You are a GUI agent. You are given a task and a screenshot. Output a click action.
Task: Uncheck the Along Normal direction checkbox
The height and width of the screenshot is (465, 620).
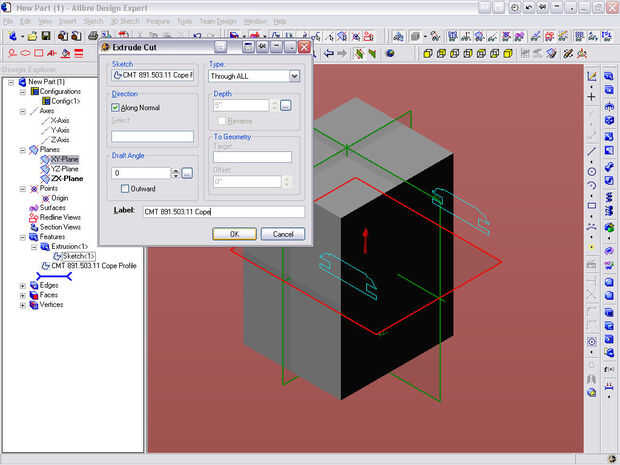tap(117, 107)
